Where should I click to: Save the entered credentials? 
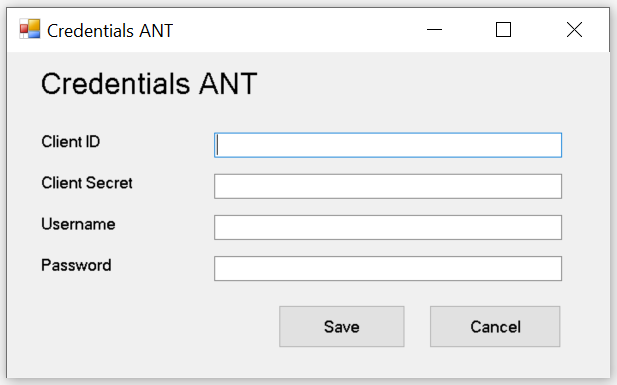342,327
